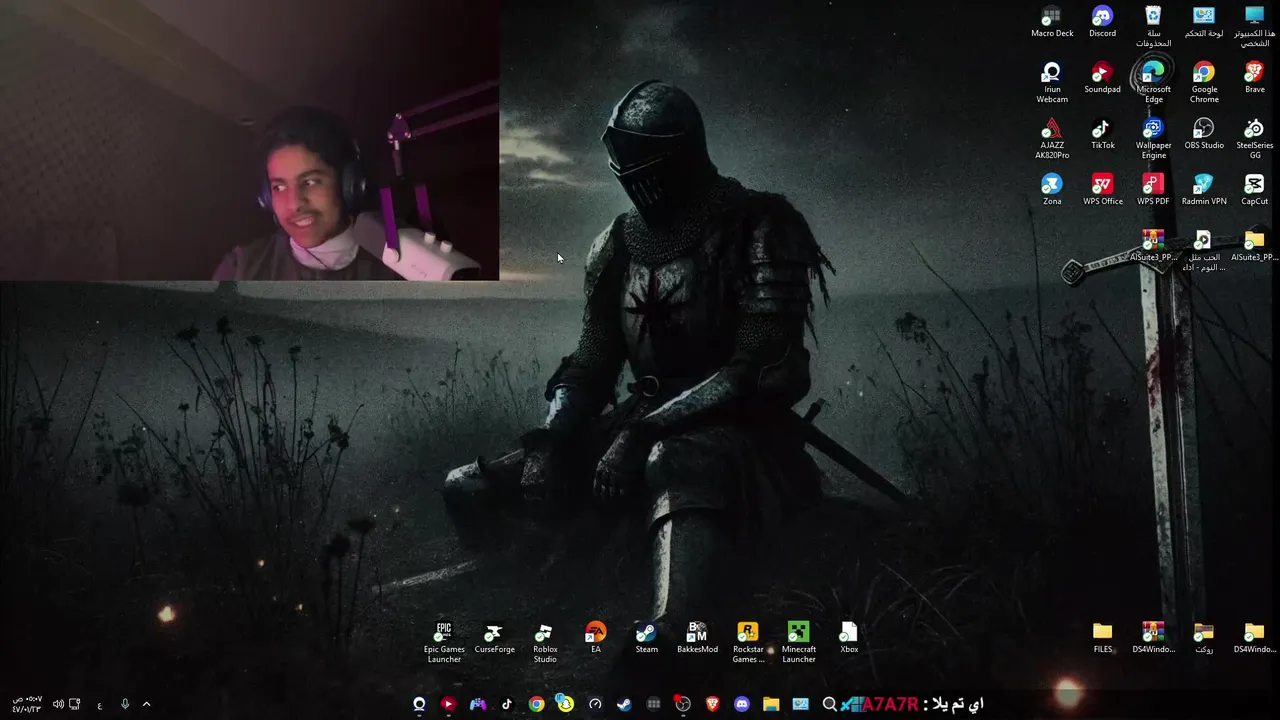Screen dimensions: 1280x720
Task: Launch the Roblox Studio desktop icon
Action: [x=545, y=643]
